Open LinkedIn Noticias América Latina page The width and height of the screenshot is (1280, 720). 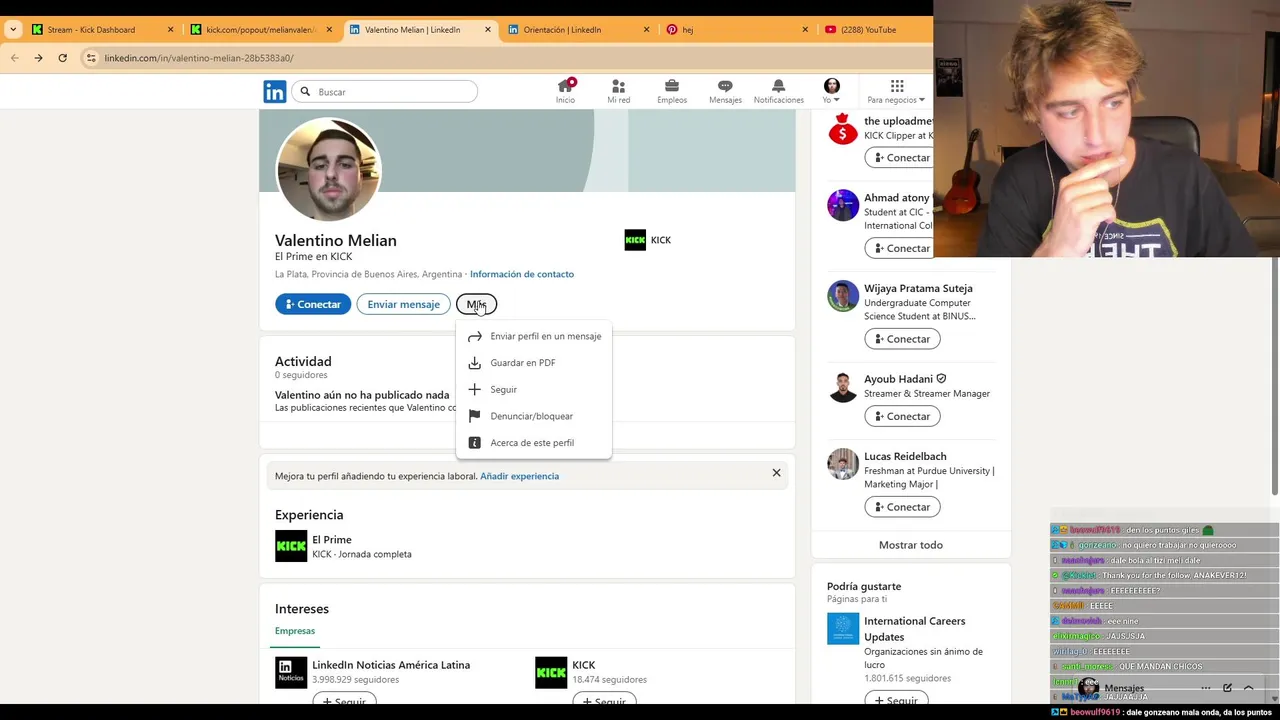pyautogui.click(x=391, y=665)
